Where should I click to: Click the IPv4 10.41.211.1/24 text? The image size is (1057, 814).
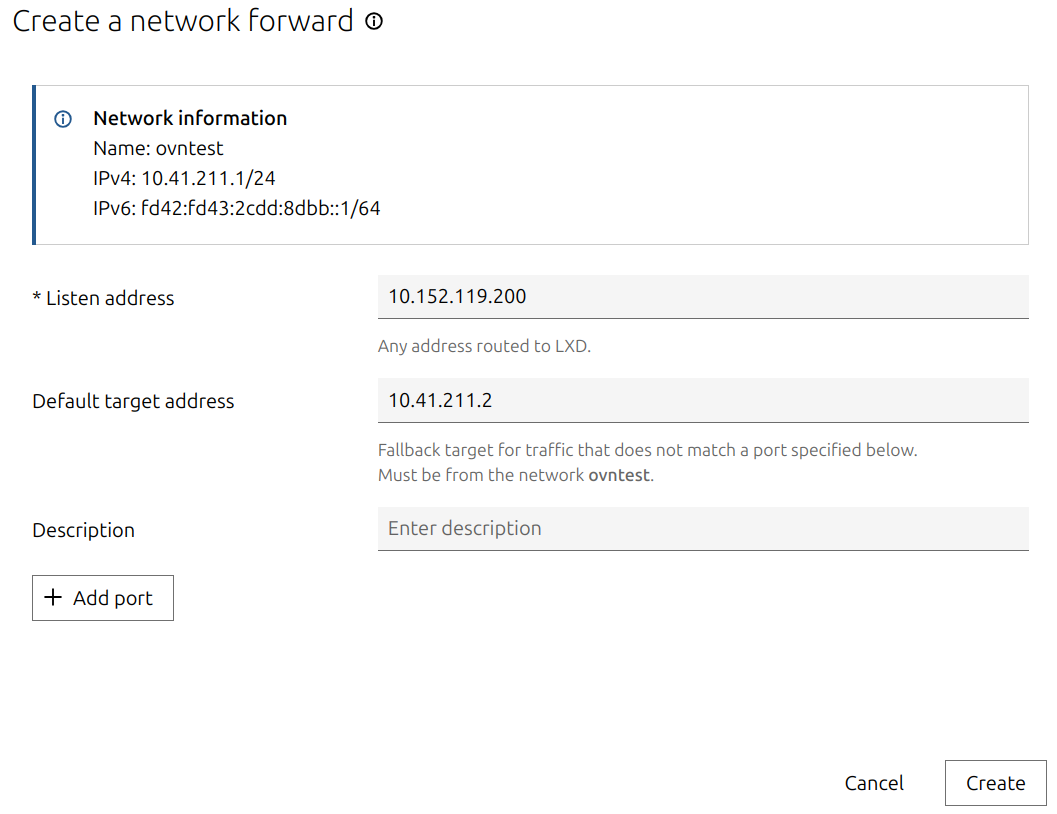point(184,178)
